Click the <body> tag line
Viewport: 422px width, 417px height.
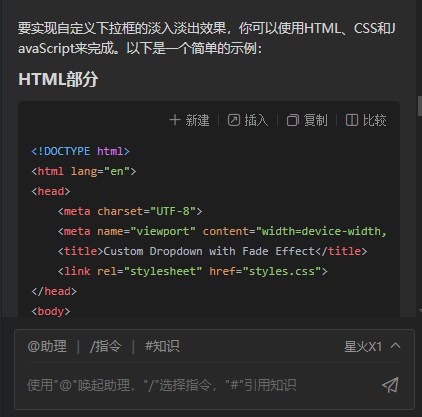pyautogui.click(x=51, y=311)
